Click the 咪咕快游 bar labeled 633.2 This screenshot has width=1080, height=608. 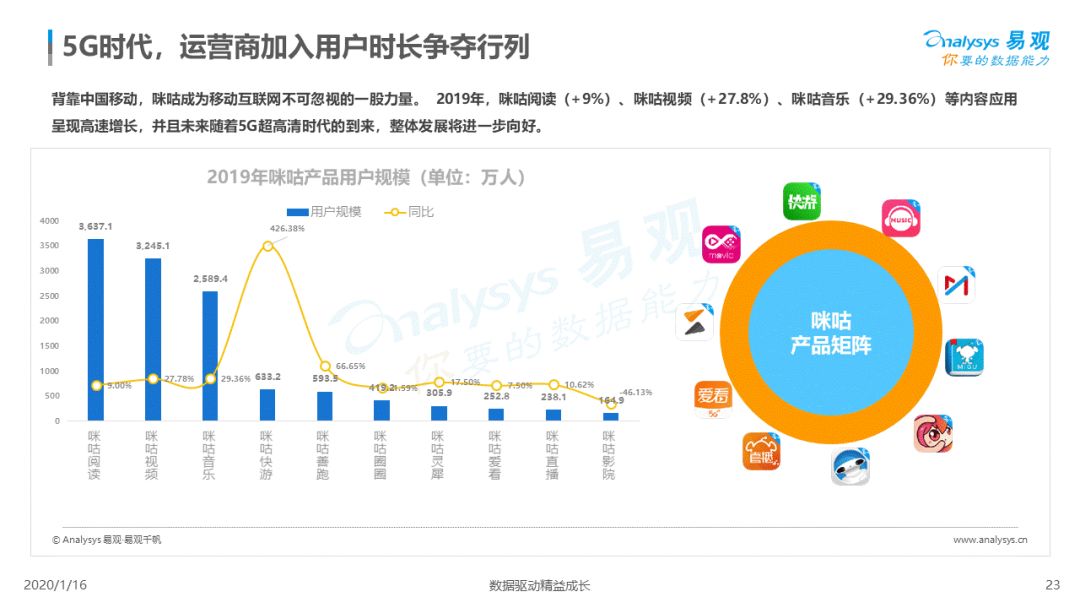[x=267, y=405]
